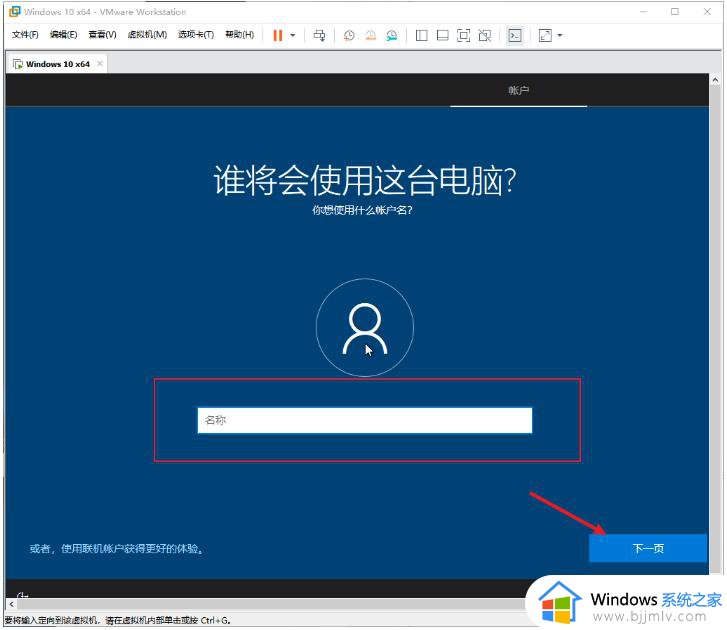This screenshot has height=630, width=727.
Task: Select the 帐户 step tab at top
Action: tap(518, 90)
